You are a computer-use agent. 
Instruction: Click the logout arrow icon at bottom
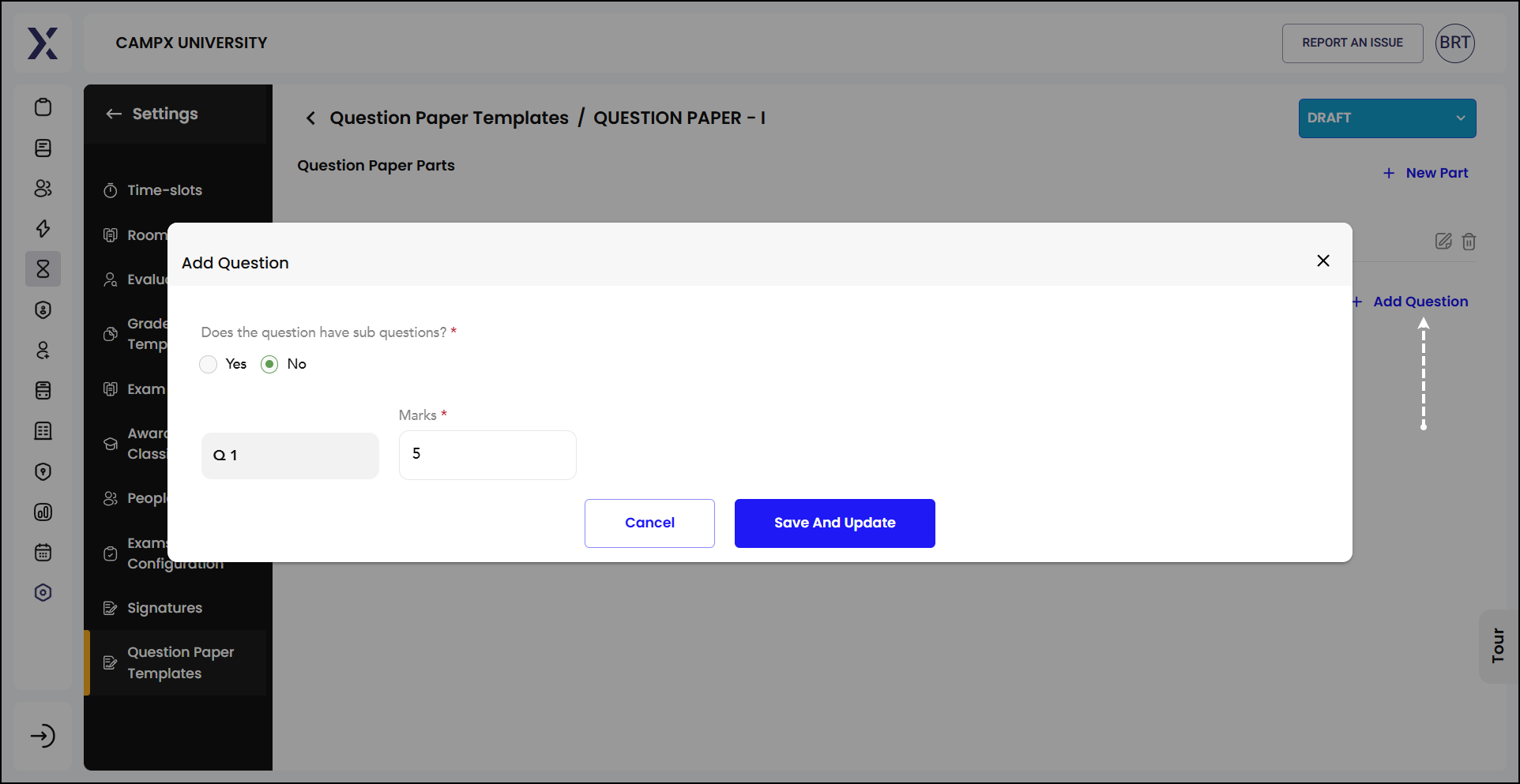pyautogui.click(x=43, y=736)
